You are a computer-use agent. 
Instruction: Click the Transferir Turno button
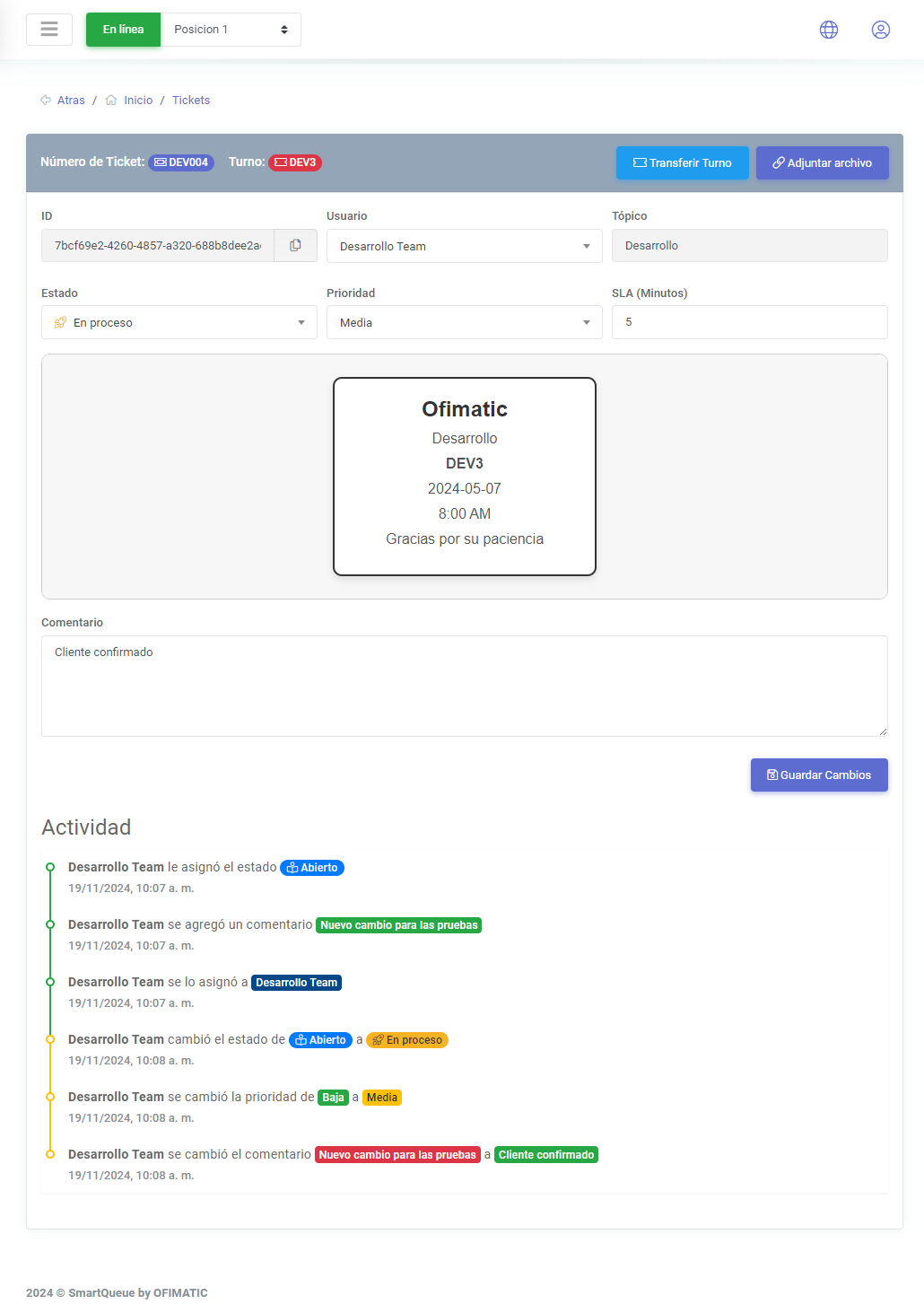coord(682,162)
